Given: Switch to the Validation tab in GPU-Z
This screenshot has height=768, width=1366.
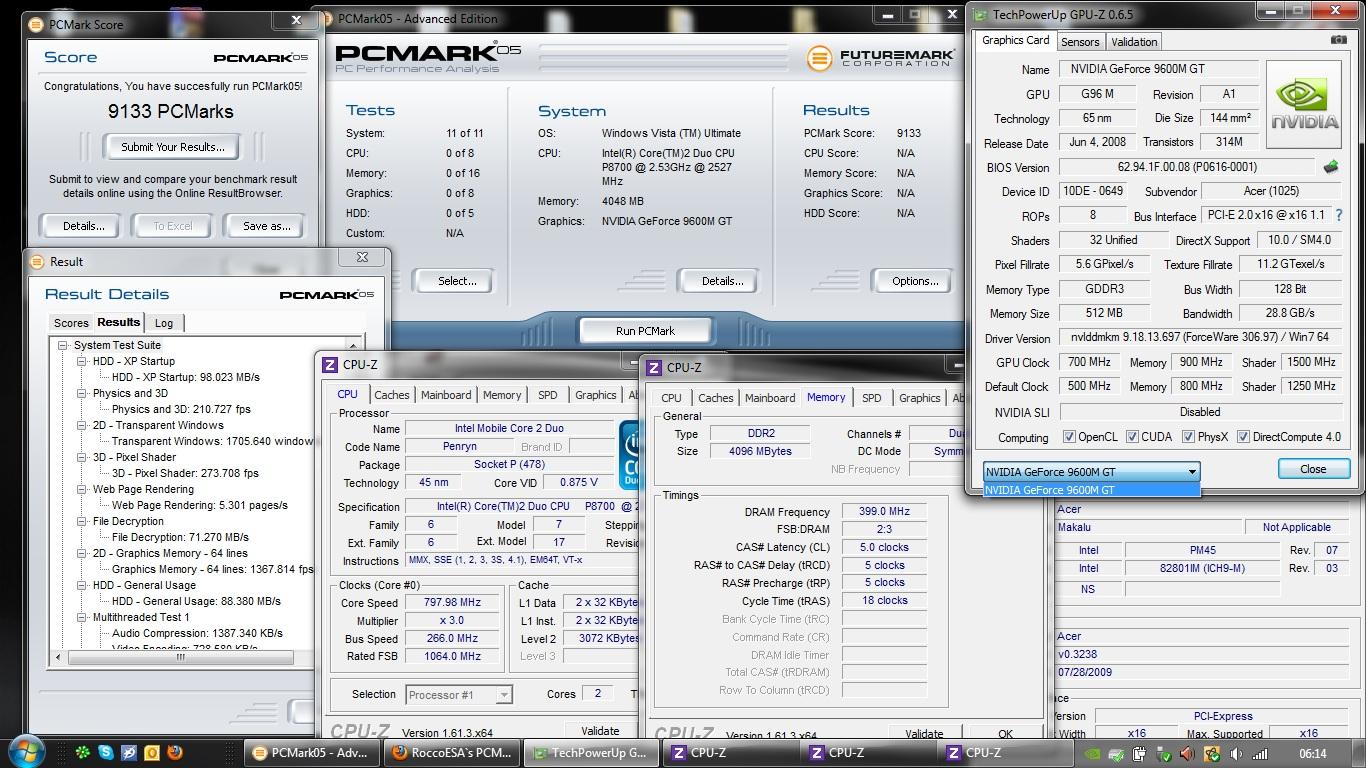Looking at the screenshot, I should [1133, 42].
